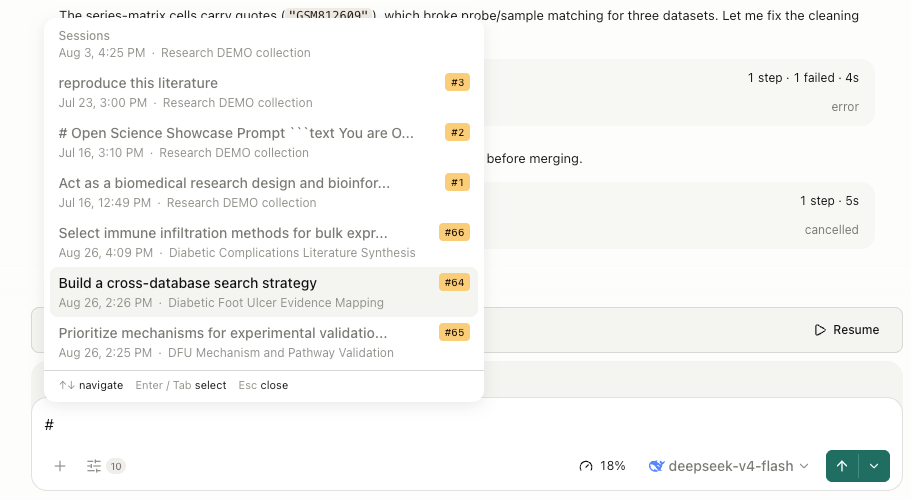Viewport: 911px width, 500px height.
Task: Choose the "Open Science Showcase Prompt" session
Action: point(264,142)
